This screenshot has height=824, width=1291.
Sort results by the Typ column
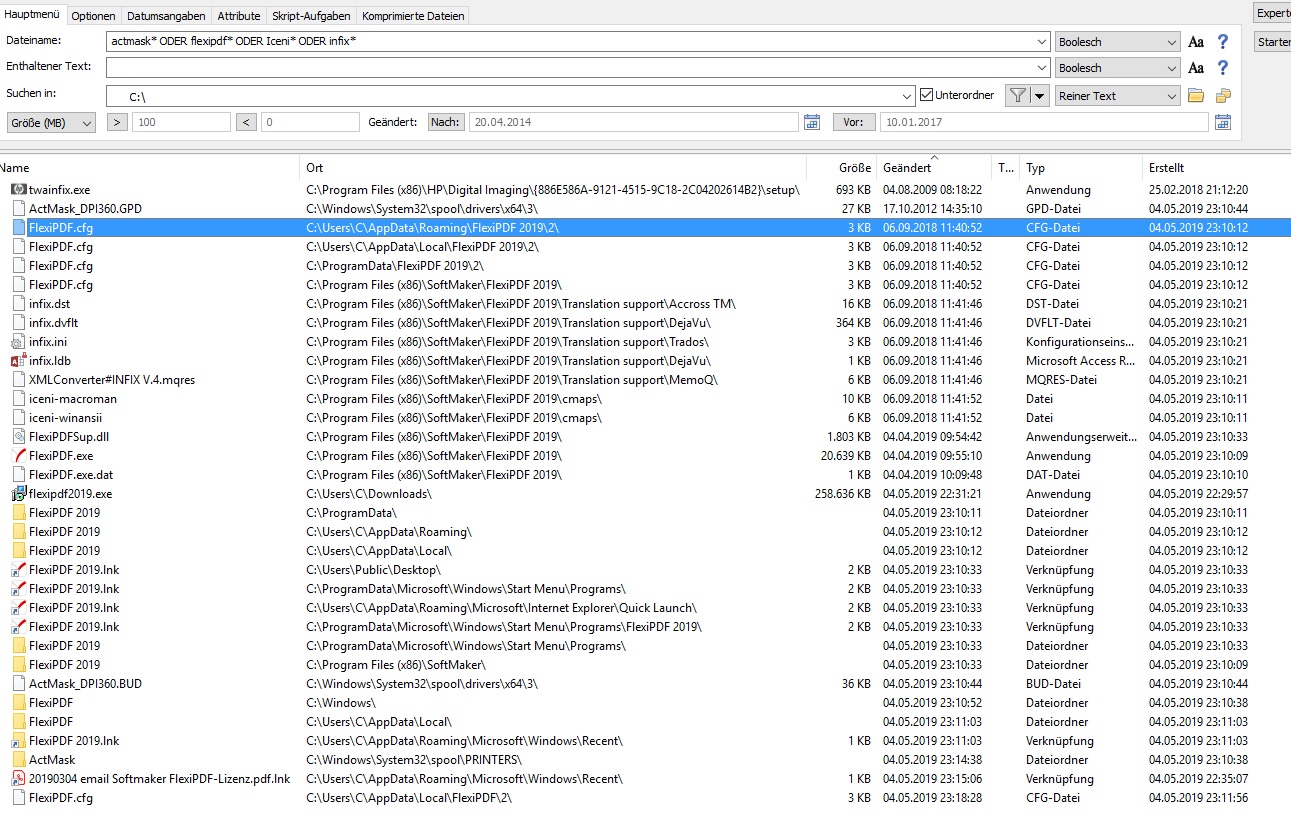point(1081,168)
